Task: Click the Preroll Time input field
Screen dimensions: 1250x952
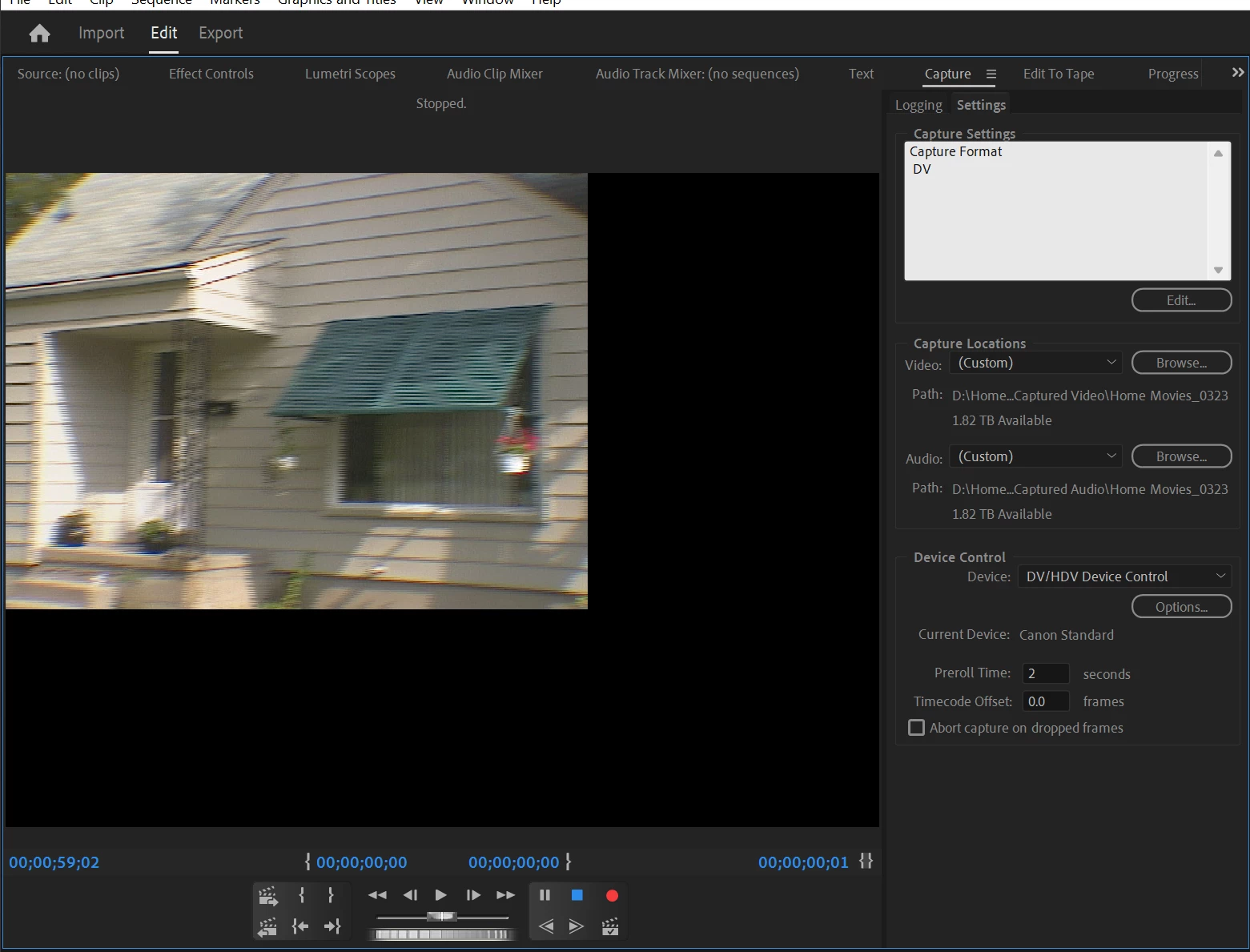Action: (1046, 673)
